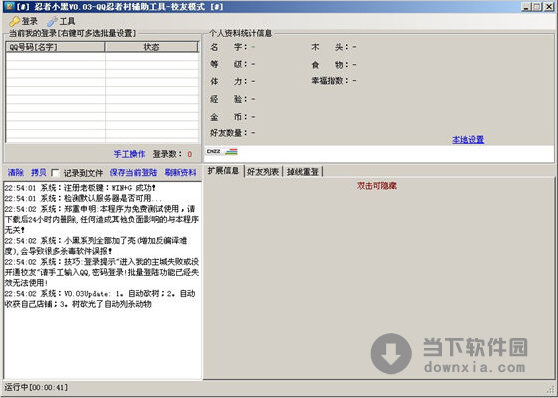
Task: Click the 金币 label in the stats panel
Action: tap(228, 117)
